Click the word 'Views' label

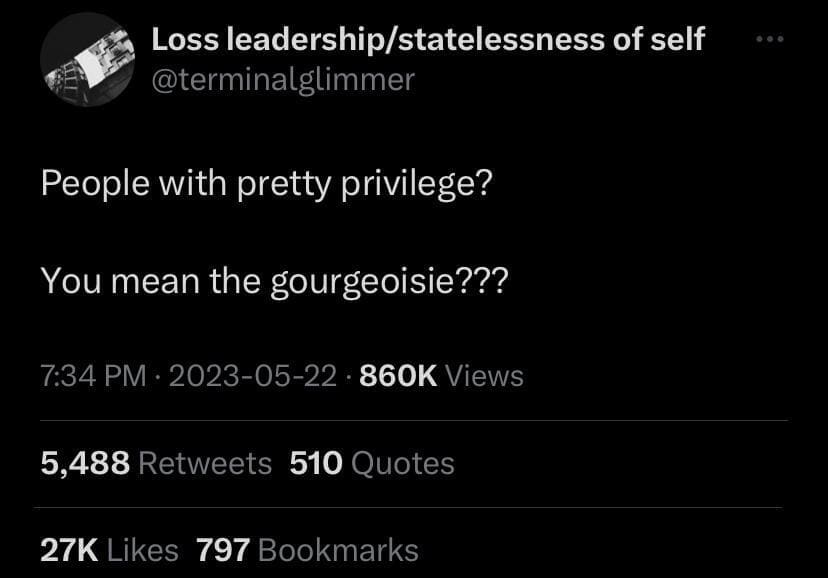pyautogui.click(x=483, y=376)
